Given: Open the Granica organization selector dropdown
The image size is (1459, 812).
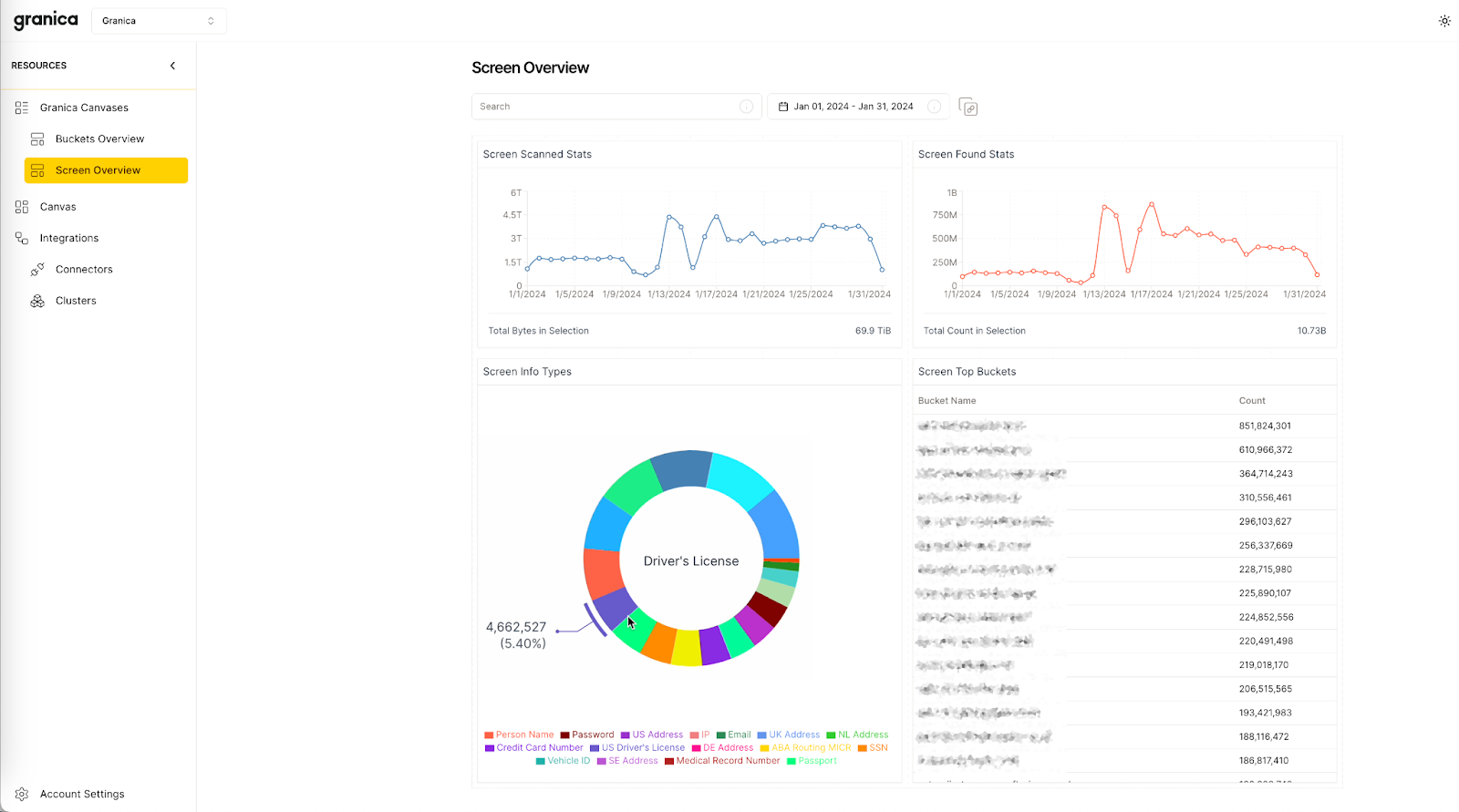Looking at the screenshot, I should click(159, 21).
